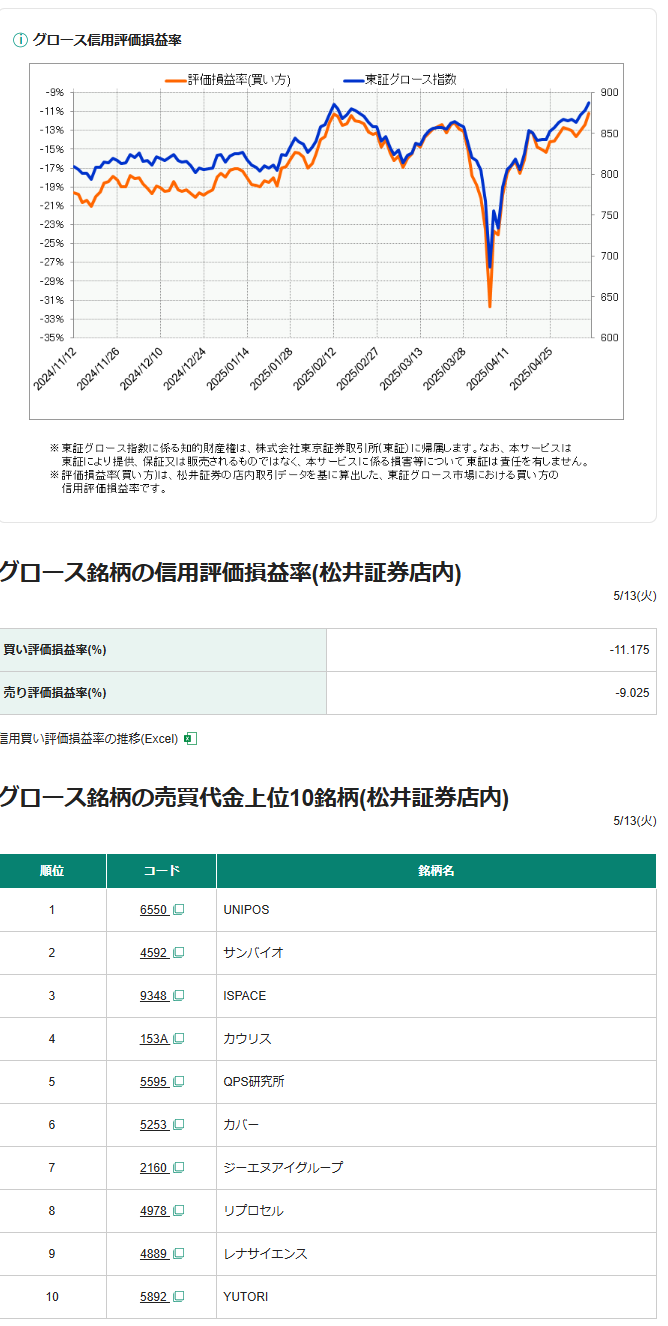The height and width of the screenshot is (1326, 668).
Task: Select the stock name QPS研究所
Action: point(254,1082)
